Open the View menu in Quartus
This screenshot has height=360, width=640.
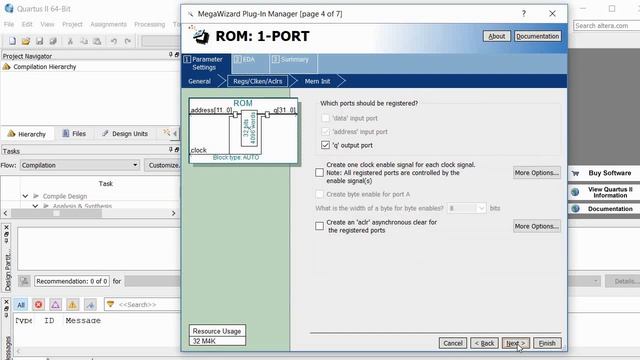[47, 24]
